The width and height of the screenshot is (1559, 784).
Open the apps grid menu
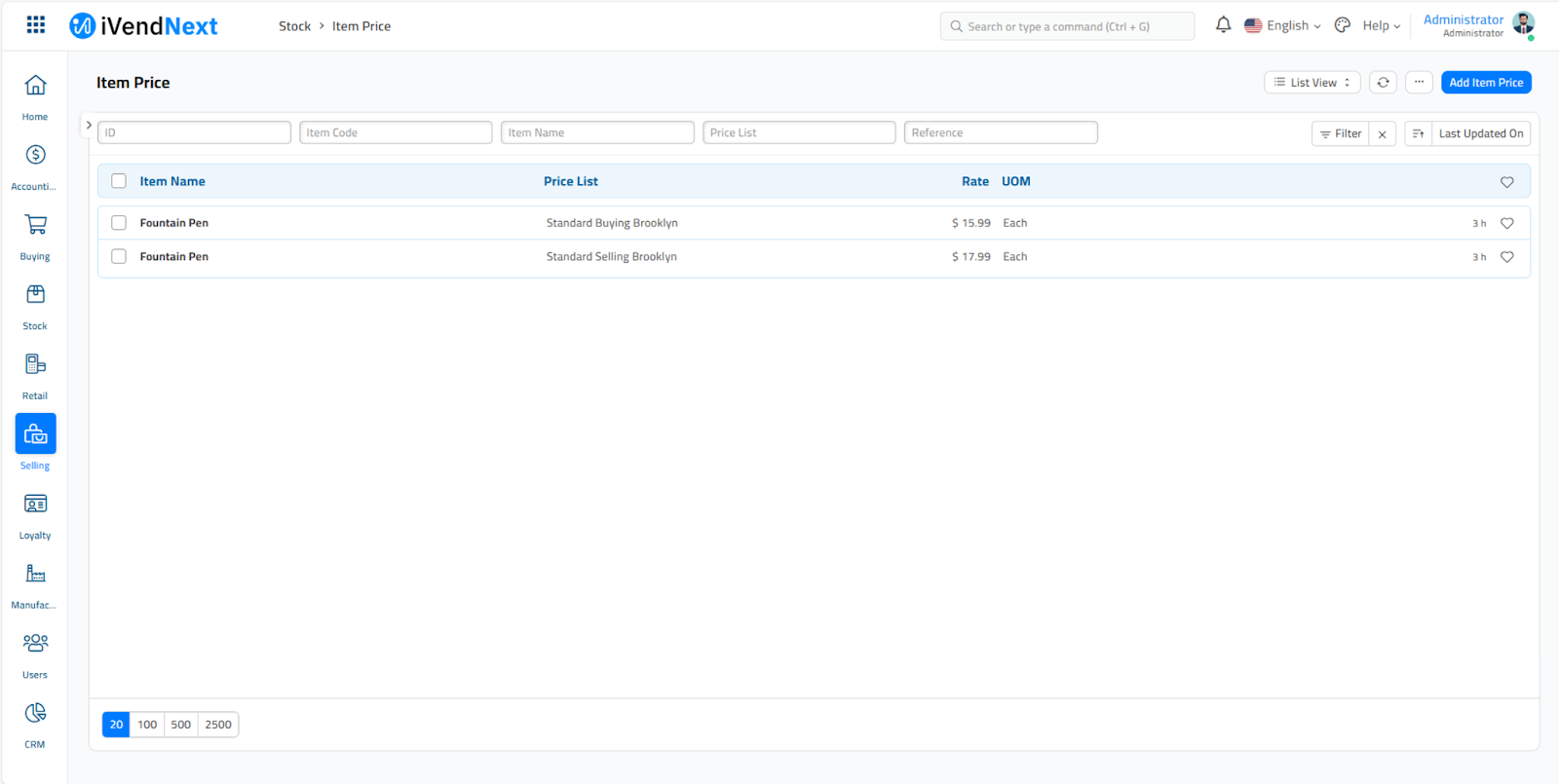36,25
